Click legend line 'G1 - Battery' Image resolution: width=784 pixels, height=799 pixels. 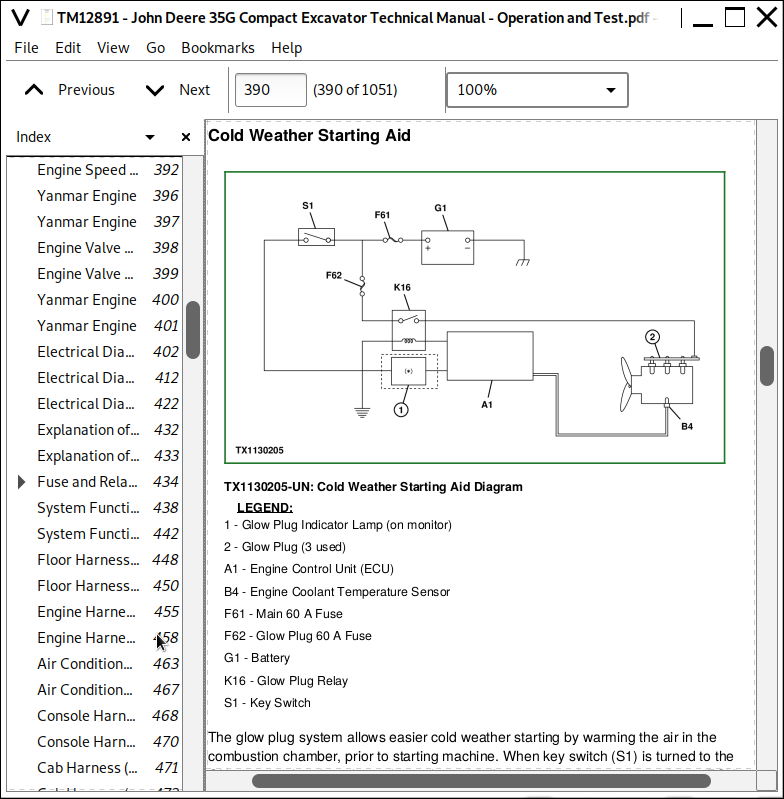click(x=257, y=658)
